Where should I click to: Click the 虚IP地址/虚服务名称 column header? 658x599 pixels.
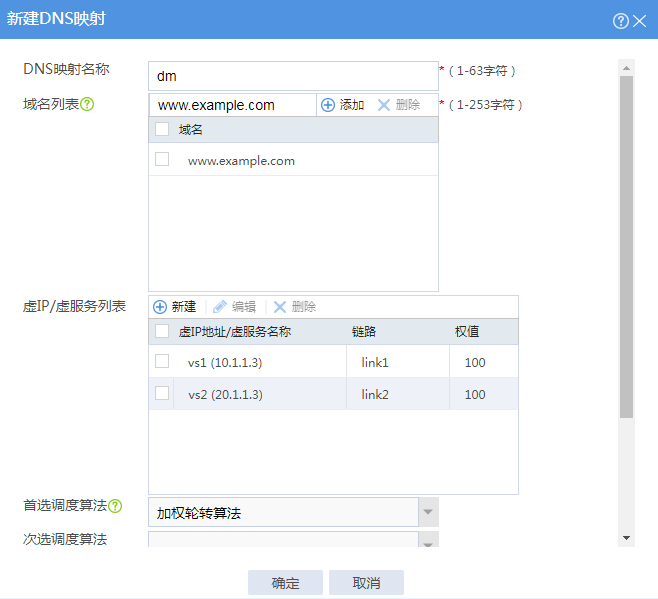tap(235, 332)
